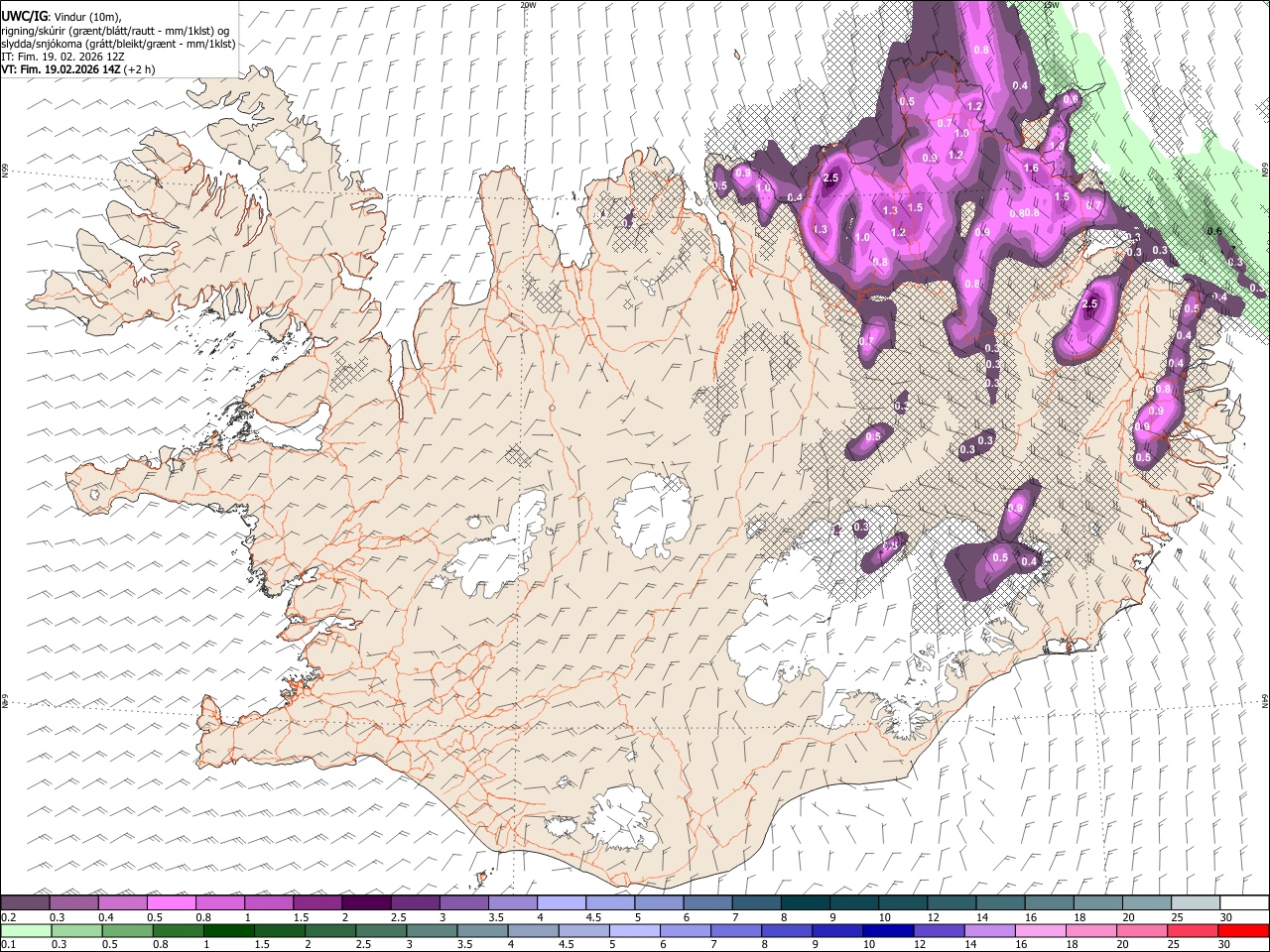Select the '64N' latitude label on right edge
Image resolution: width=1270 pixels, height=952 pixels.
click(1265, 700)
